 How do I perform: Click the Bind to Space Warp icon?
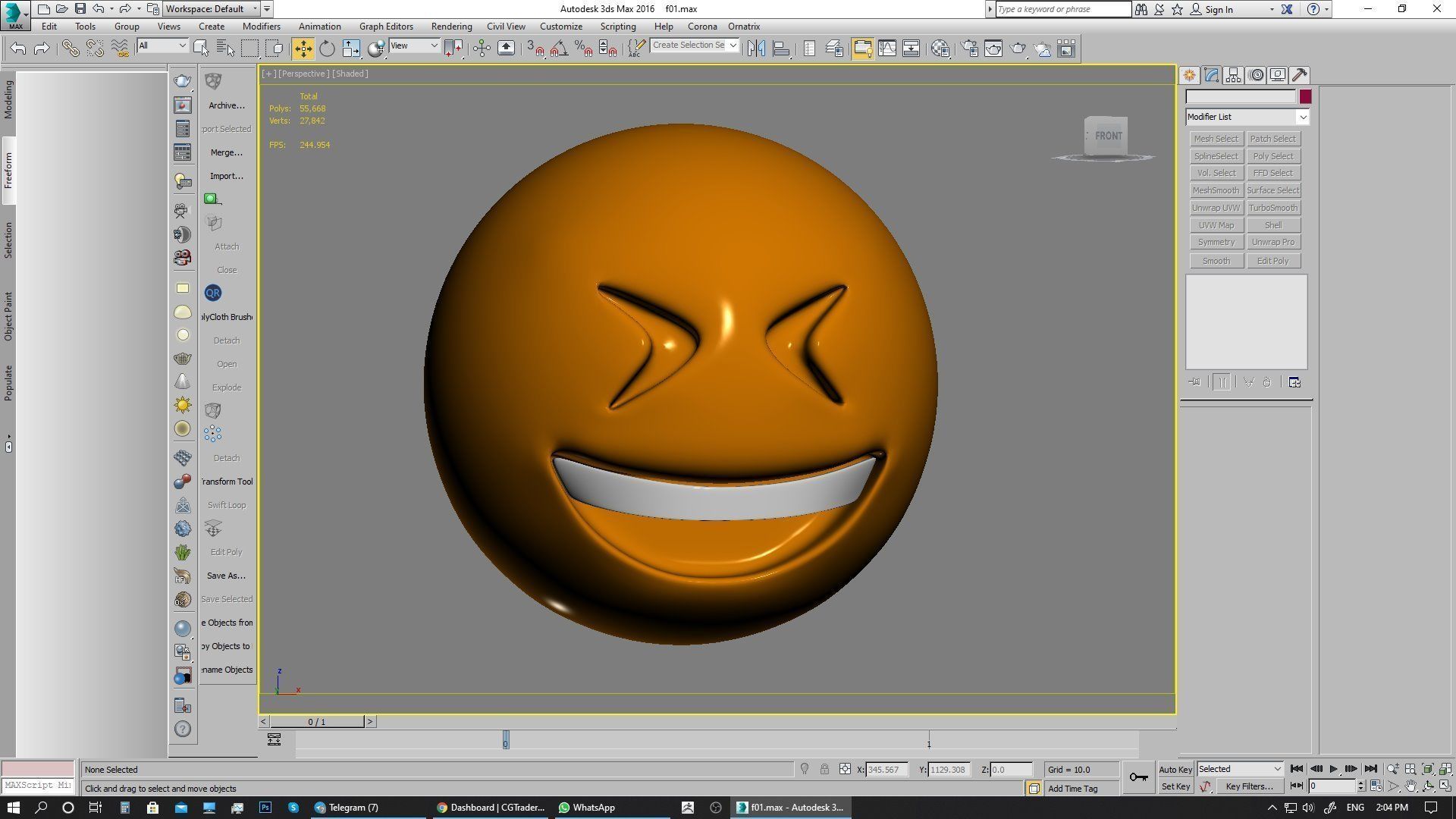[x=120, y=49]
